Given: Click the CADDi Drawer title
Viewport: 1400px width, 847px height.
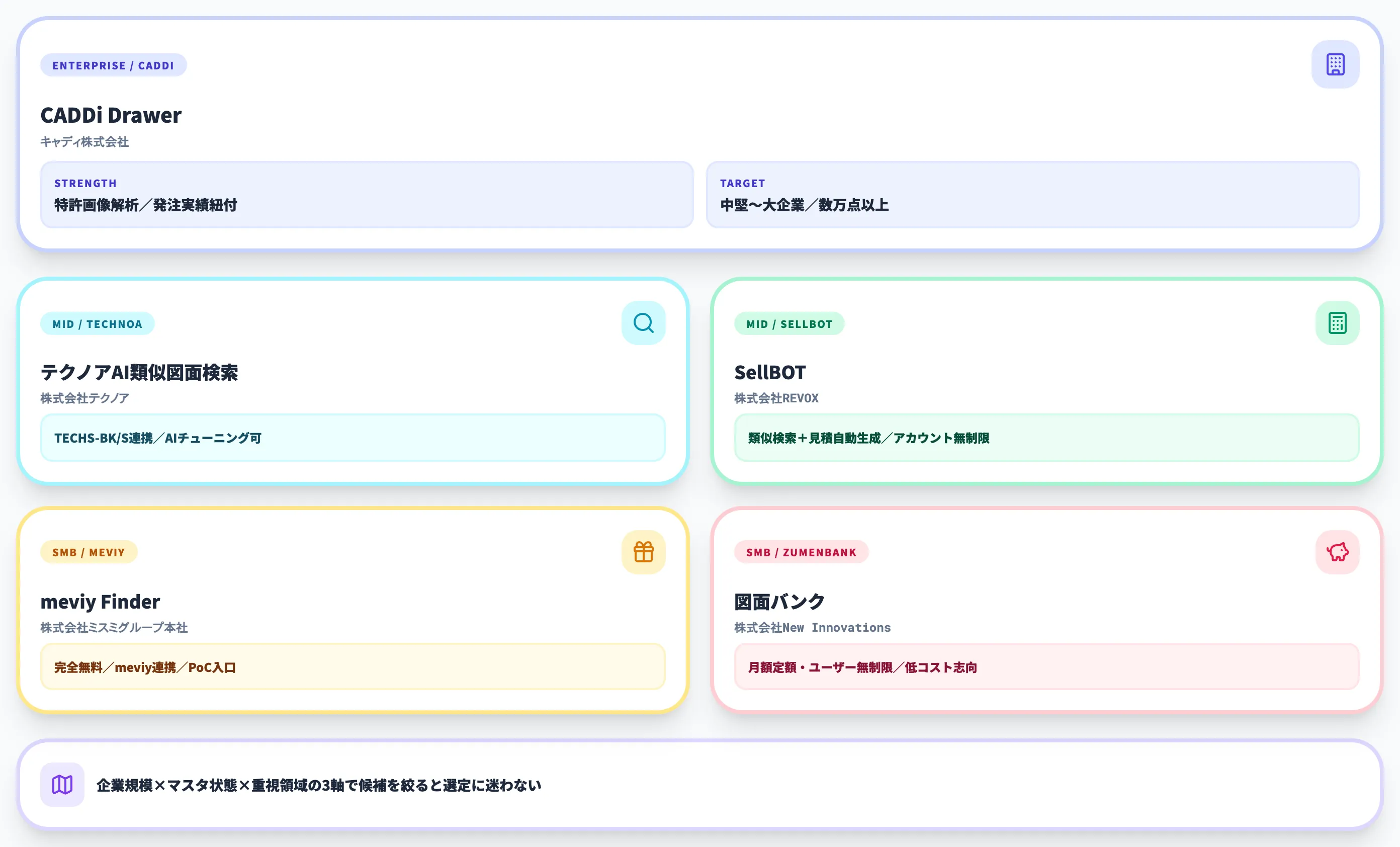Looking at the screenshot, I should coord(111,115).
